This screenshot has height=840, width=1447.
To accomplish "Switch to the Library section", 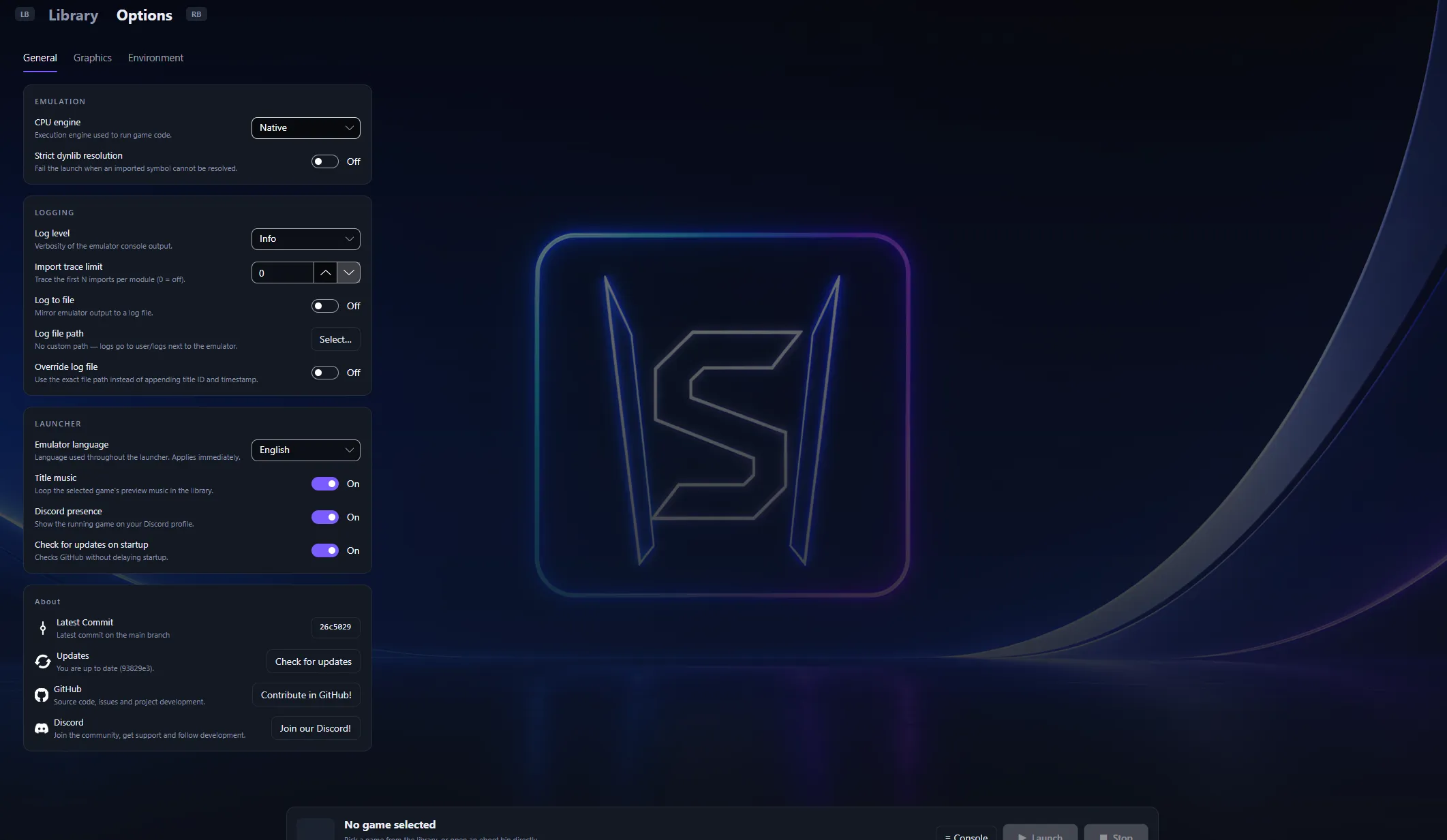I will (x=74, y=15).
